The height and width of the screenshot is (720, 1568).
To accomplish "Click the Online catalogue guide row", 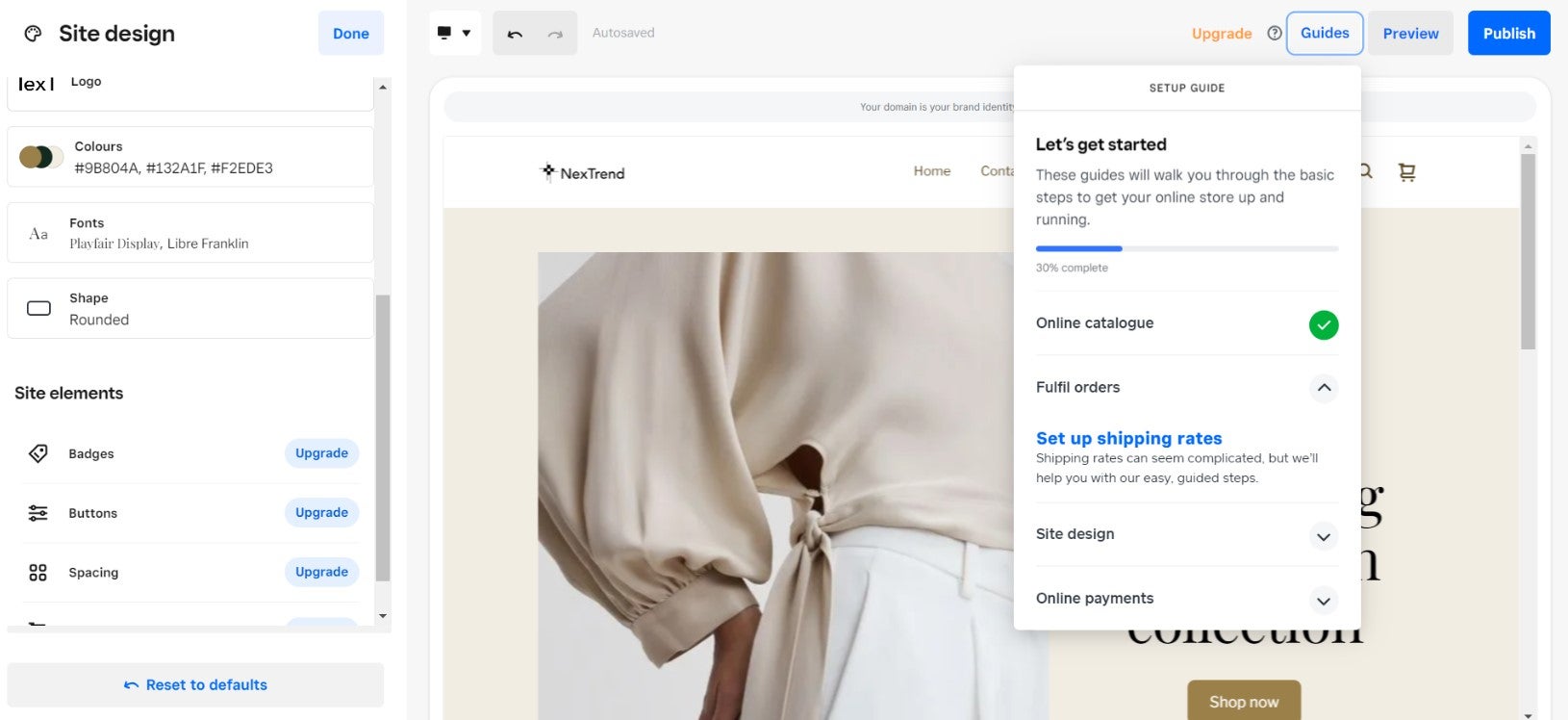I will (1186, 323).
